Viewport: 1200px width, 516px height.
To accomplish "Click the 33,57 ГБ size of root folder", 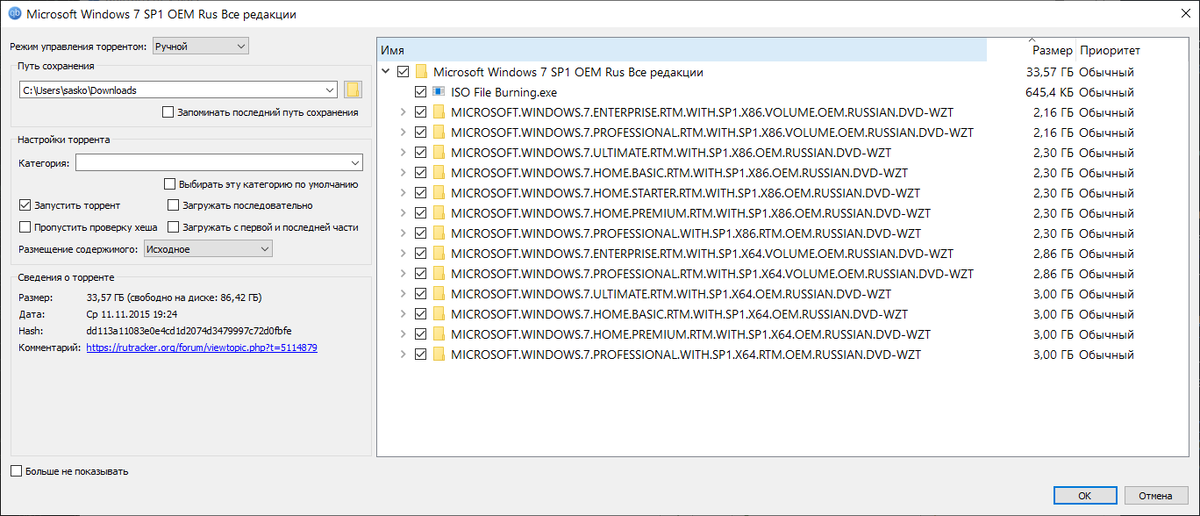I will pos(1049,72).
